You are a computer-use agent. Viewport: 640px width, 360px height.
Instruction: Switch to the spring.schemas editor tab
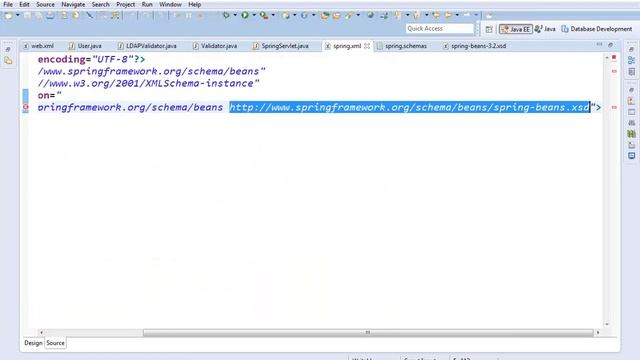point(402,46)
